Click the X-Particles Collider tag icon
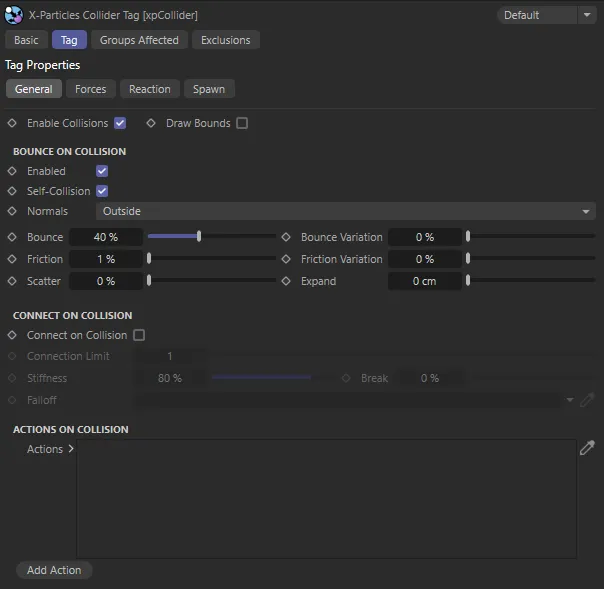 [x=14, y=14]
